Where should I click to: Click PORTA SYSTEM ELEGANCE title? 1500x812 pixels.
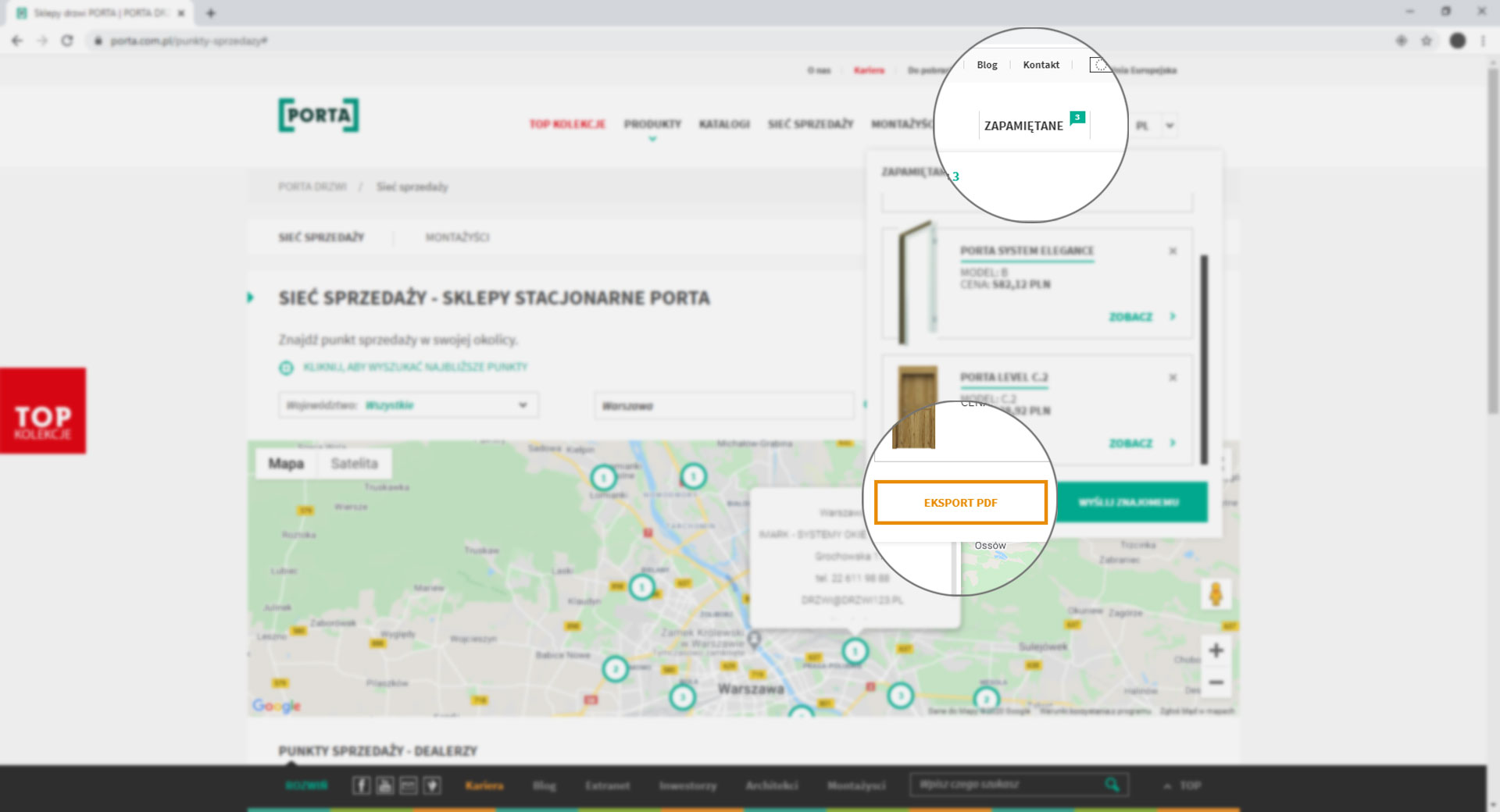(1027, 251)
